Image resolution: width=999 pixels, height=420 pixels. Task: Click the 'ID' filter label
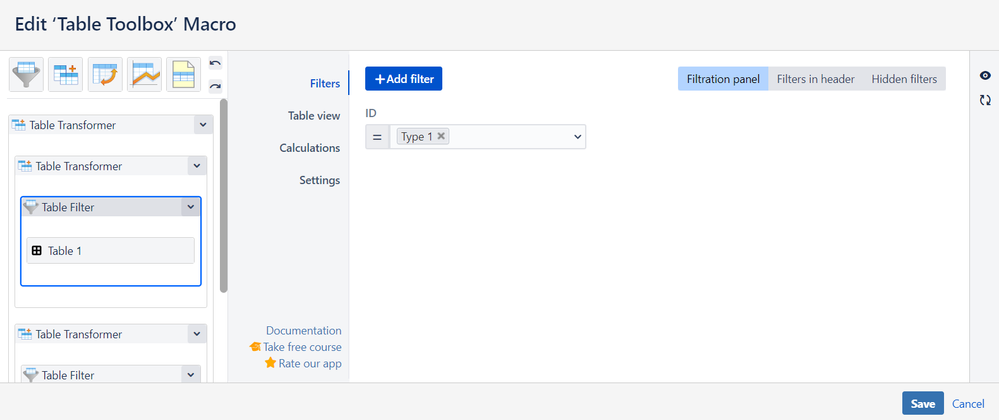click(371, 113)
